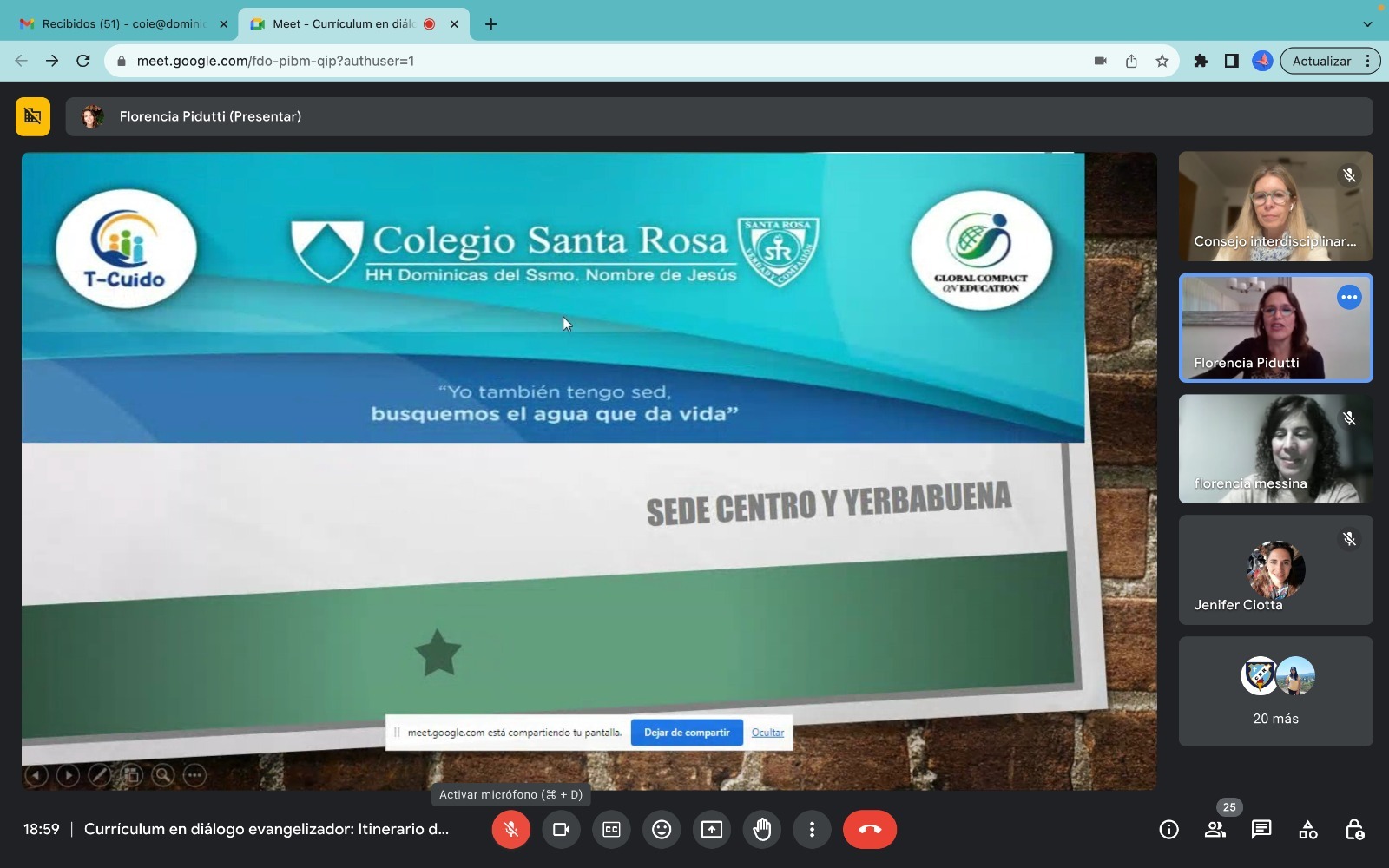
Task: Open the emoji reactions button
Action: 662,830
